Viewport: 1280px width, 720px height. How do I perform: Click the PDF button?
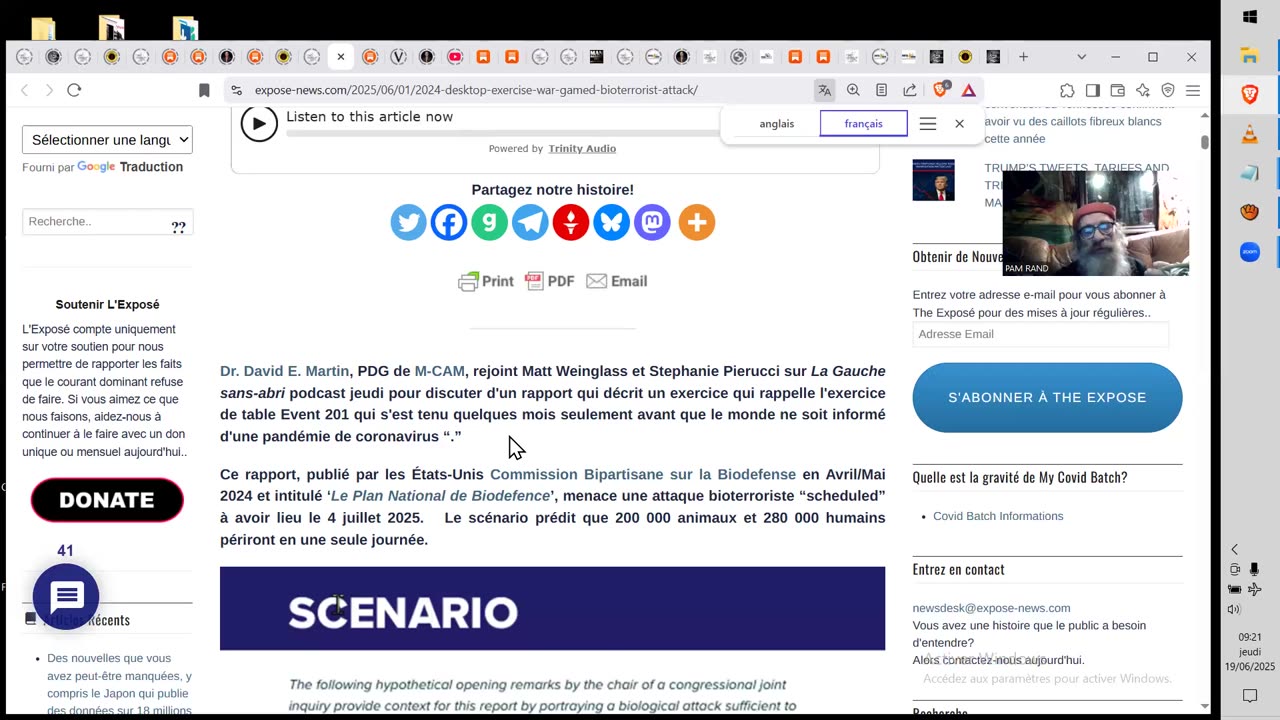coord(550,281)
